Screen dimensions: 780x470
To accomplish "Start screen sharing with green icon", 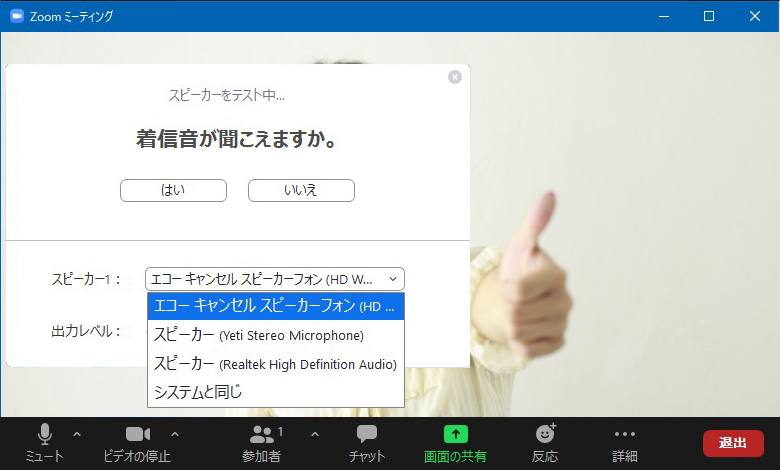I will (x=455, y=442).
